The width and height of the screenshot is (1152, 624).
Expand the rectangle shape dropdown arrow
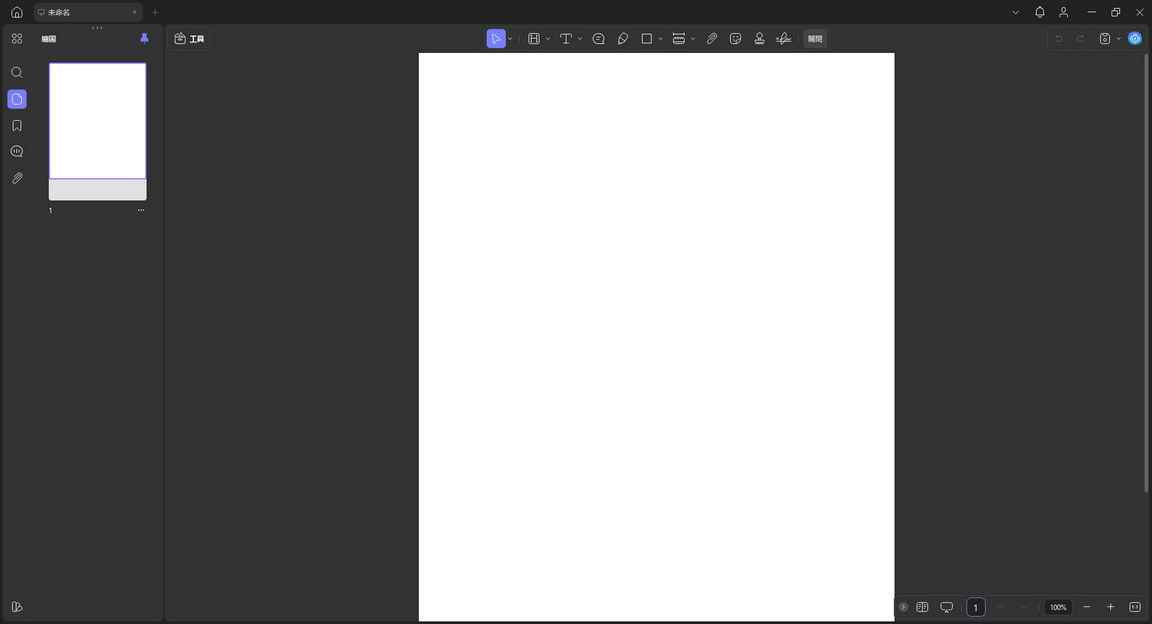click(x=660, y=39)
